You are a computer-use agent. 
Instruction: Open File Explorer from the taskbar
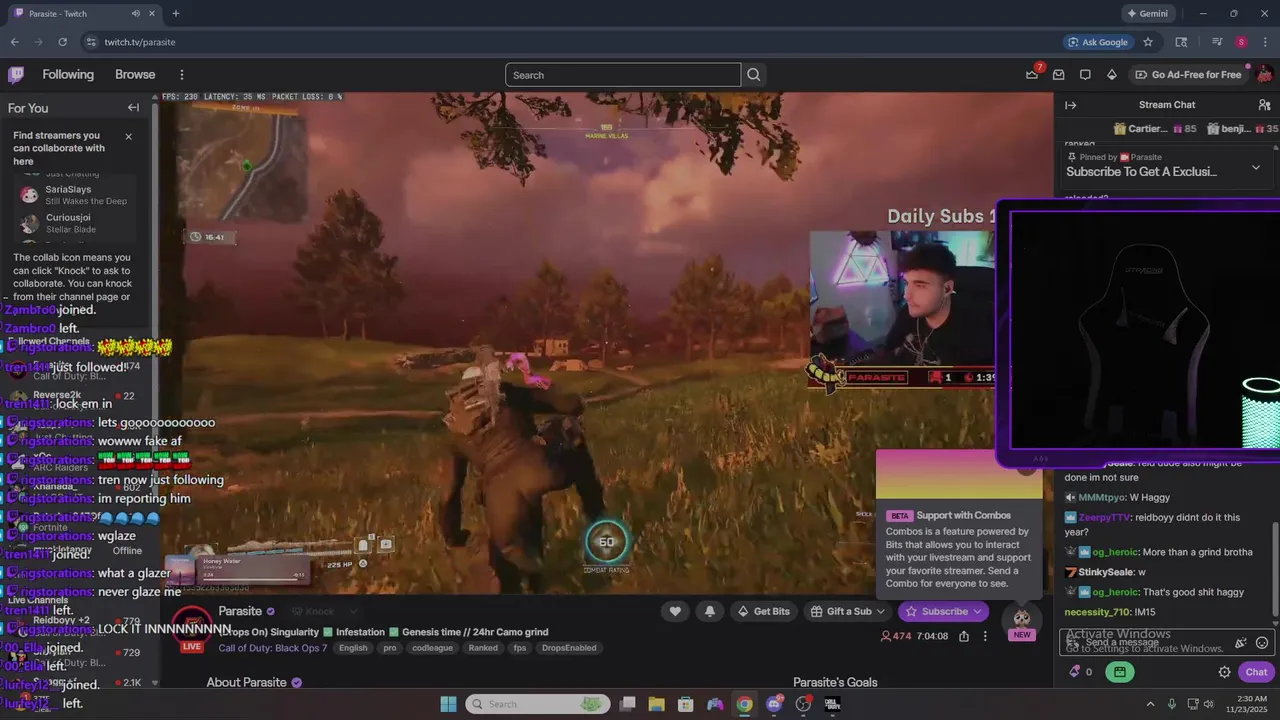(x=657, y=704)
